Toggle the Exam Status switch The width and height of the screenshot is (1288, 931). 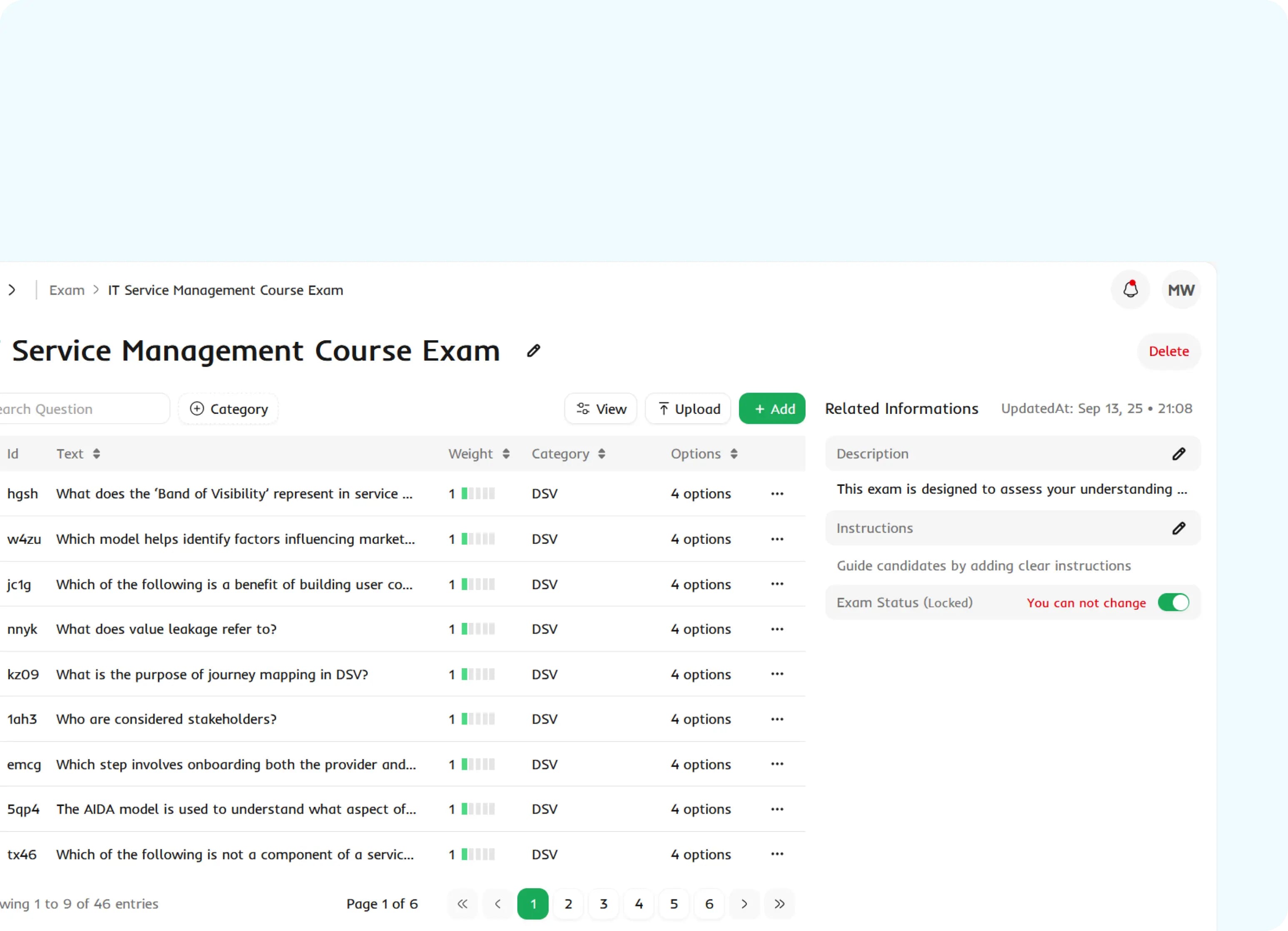click(x=1173, y=602)
